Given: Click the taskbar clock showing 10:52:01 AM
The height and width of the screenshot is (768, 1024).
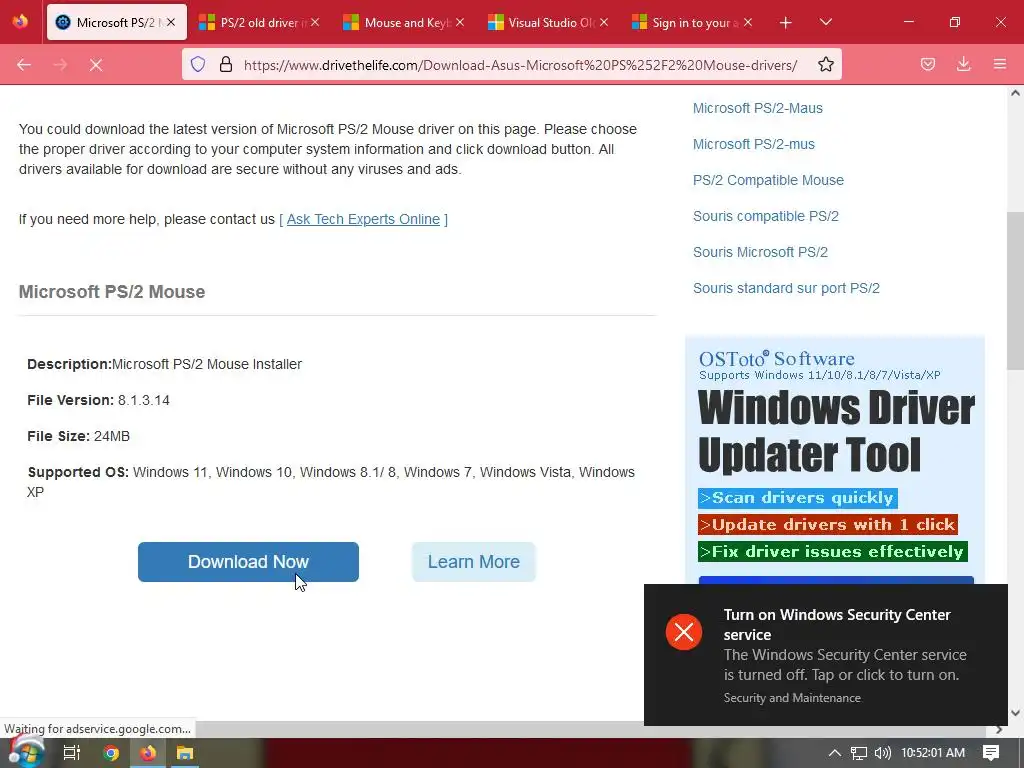Looking at the screenshot, I should point(933,753).
